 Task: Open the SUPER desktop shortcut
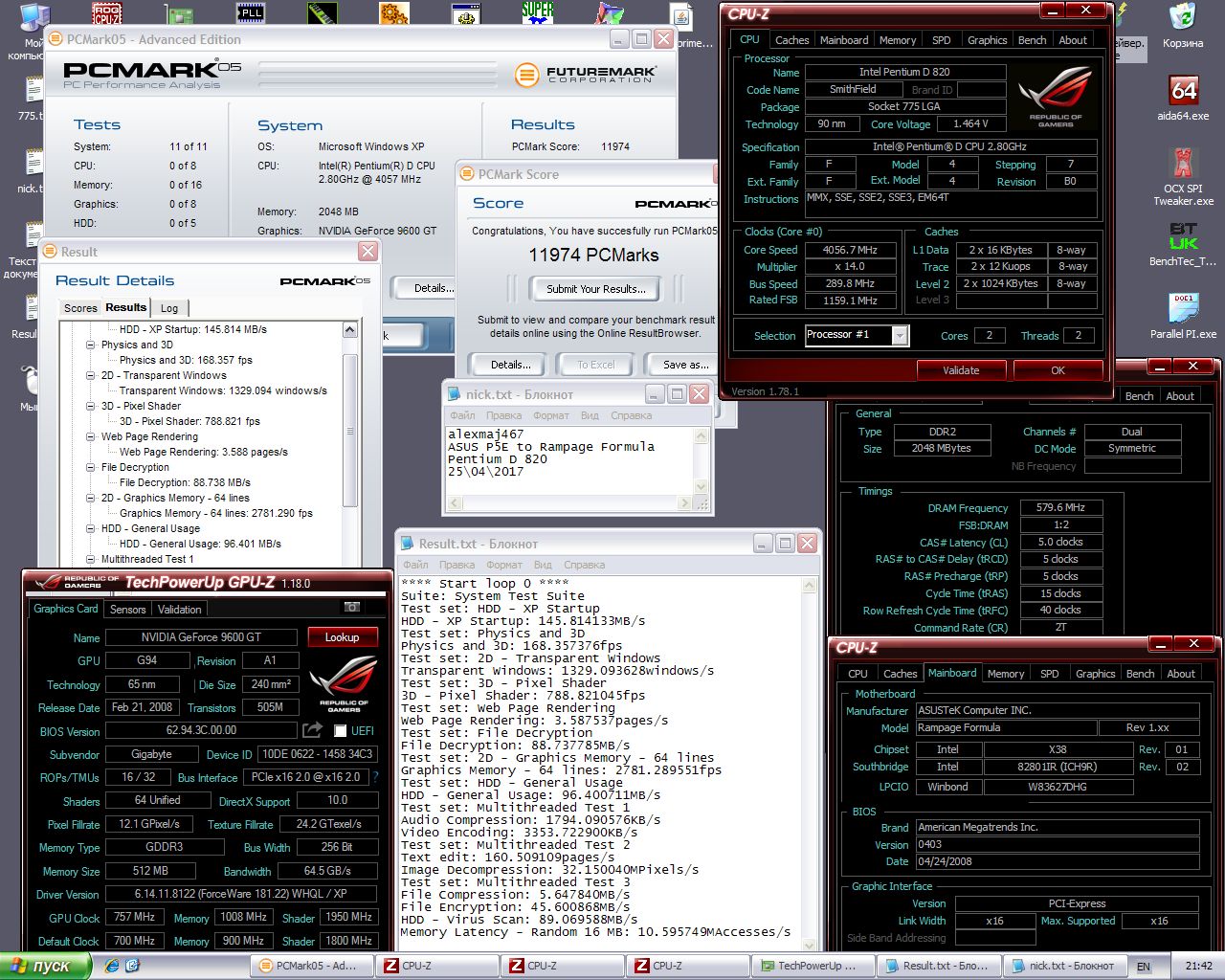[538, 12]
